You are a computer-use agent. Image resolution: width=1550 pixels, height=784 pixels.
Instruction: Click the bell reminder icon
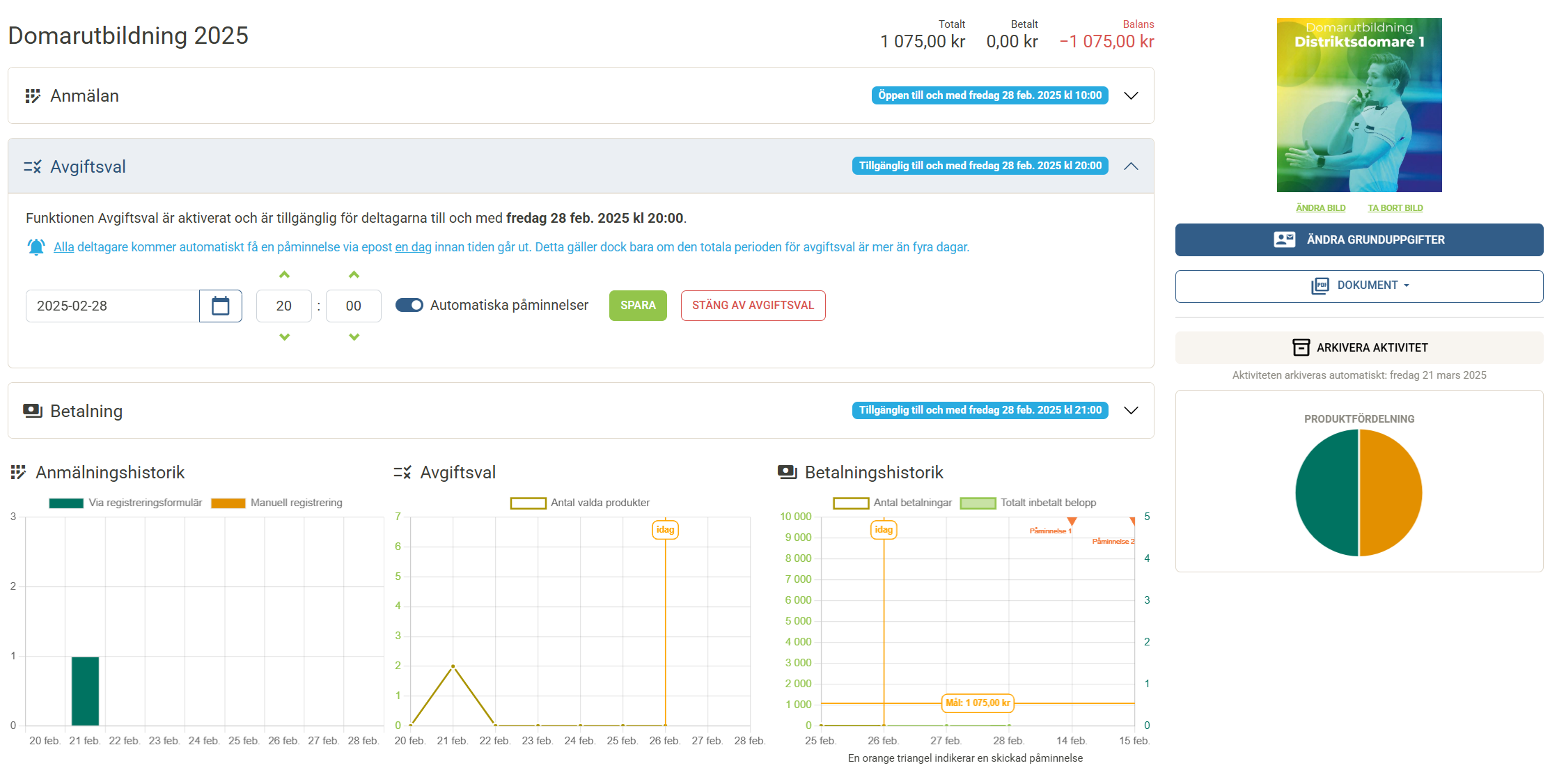click(36, 247)
